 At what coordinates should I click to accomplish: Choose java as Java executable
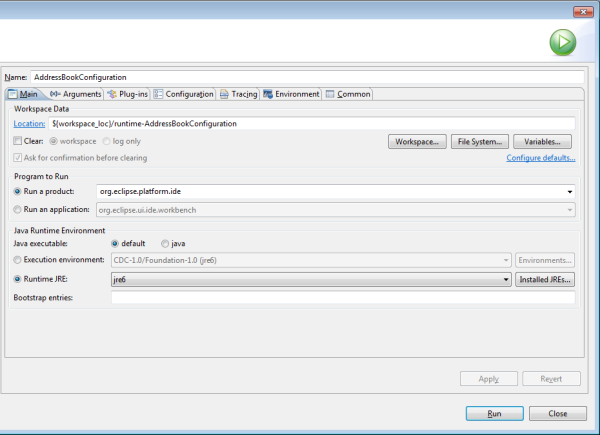tap(165, 243)
